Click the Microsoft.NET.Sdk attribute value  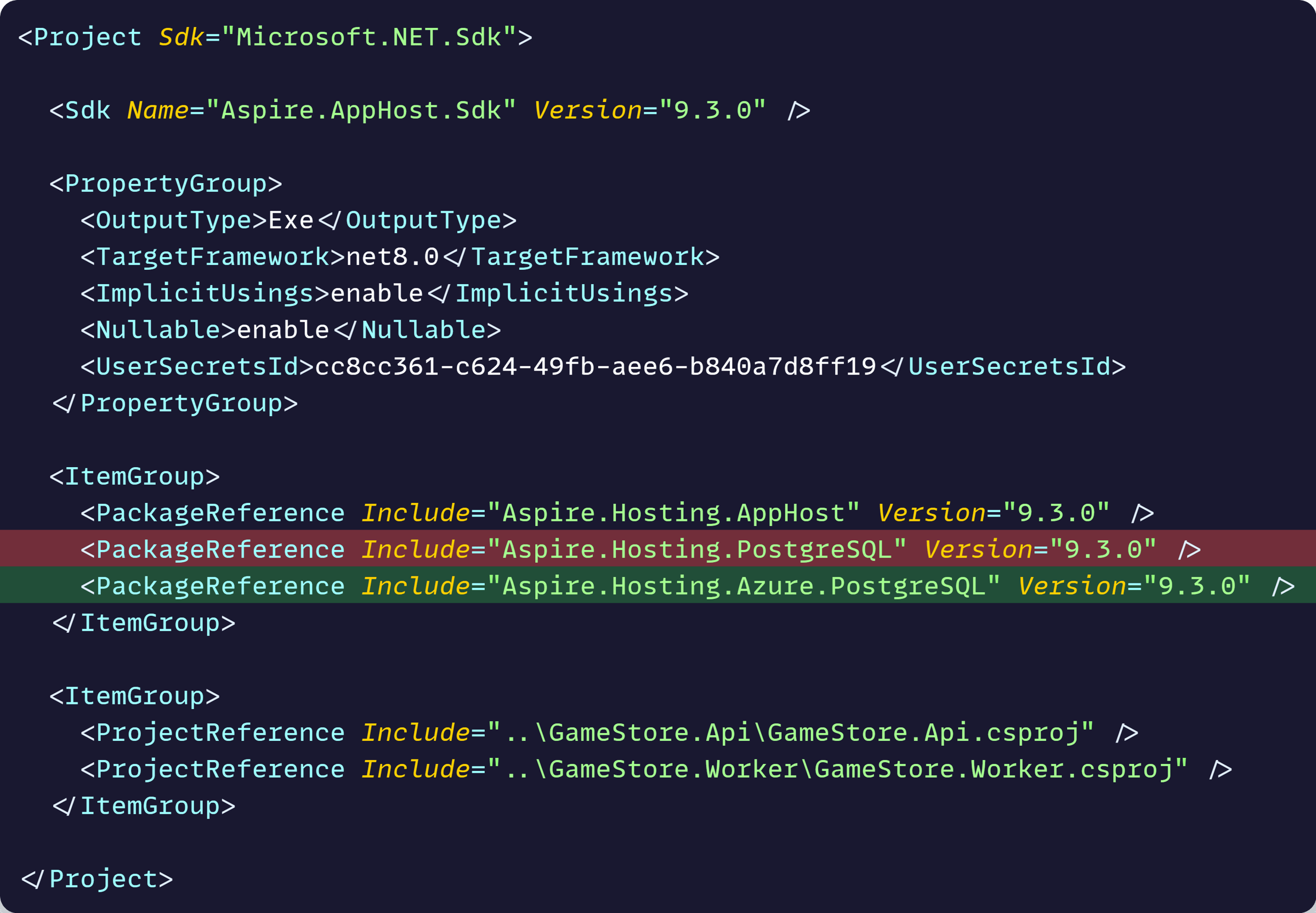(369, 37)
